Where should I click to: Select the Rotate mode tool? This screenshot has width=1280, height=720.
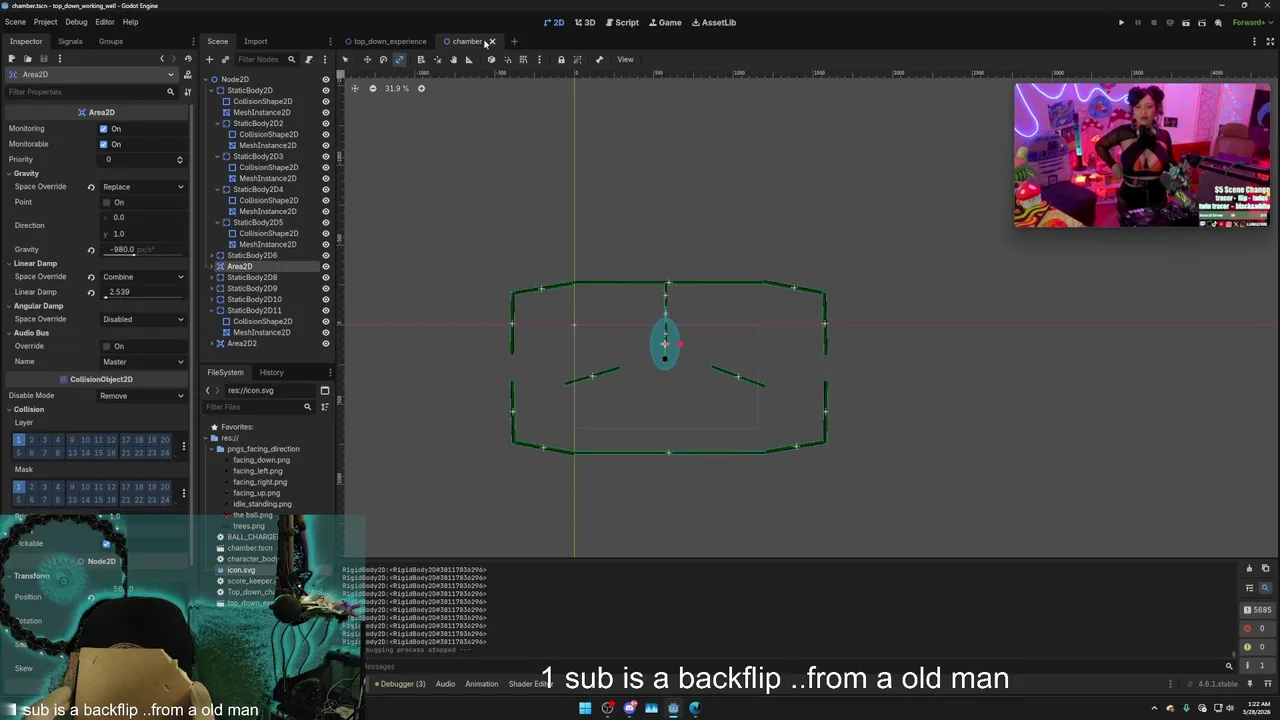[x=383, y=59]
